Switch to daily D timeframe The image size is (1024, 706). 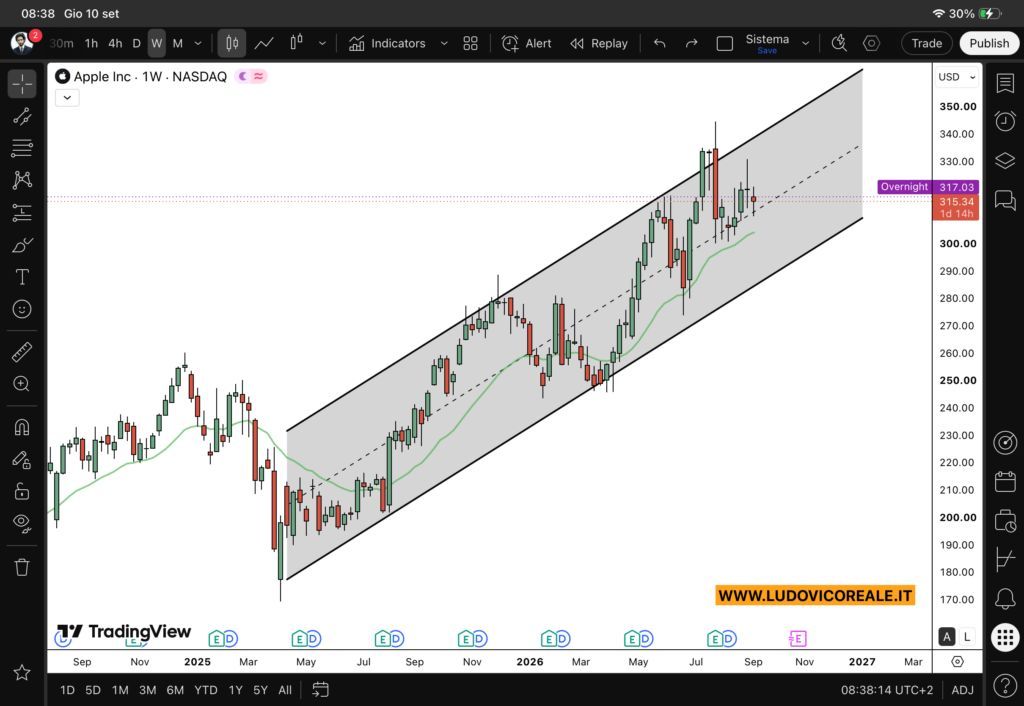coord(136,43)
